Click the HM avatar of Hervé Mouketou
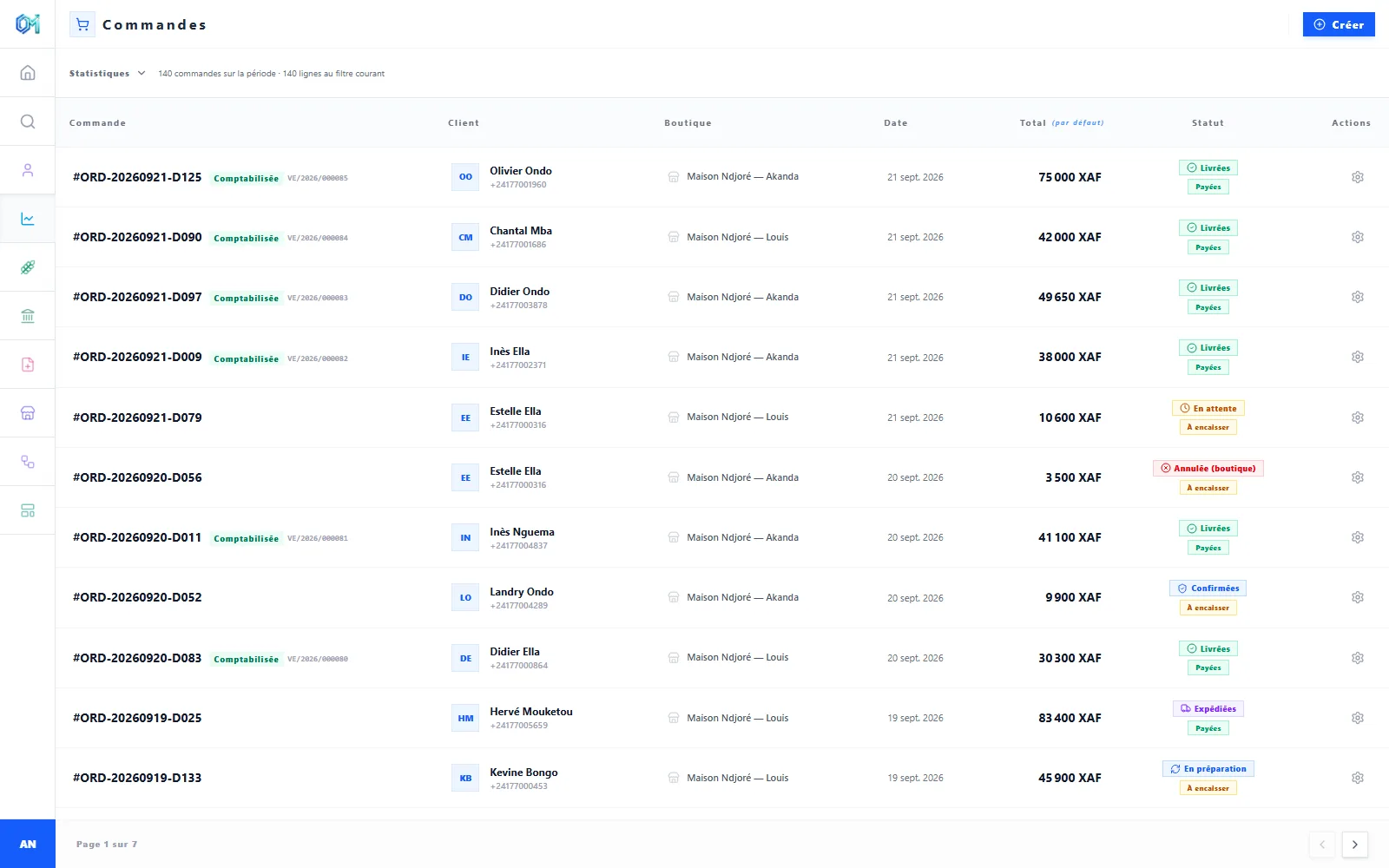This screenshot has height=868, width=1389. (x=465, y=718)
